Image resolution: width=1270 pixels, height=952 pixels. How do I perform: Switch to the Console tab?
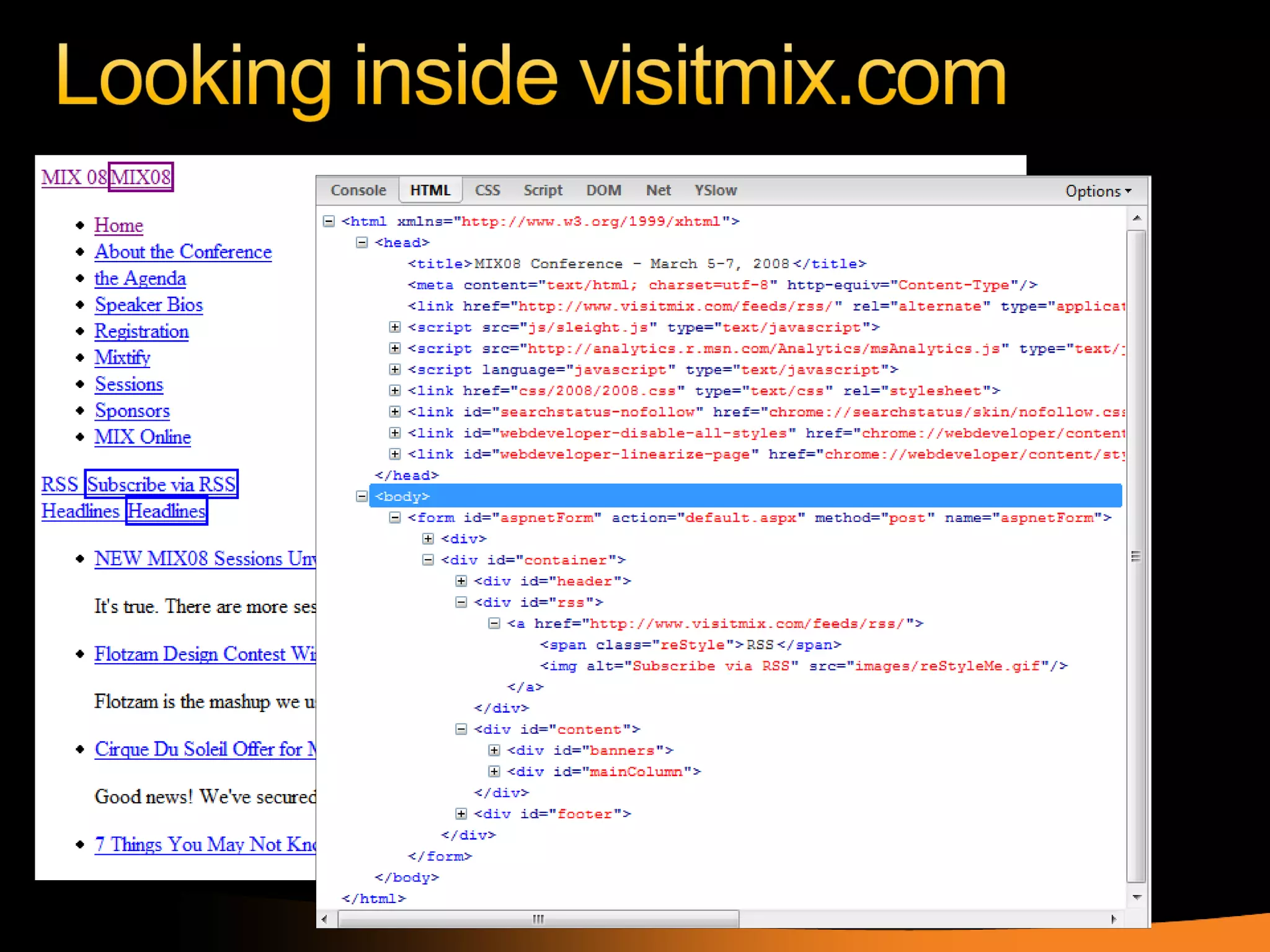(x=358, y=190)
